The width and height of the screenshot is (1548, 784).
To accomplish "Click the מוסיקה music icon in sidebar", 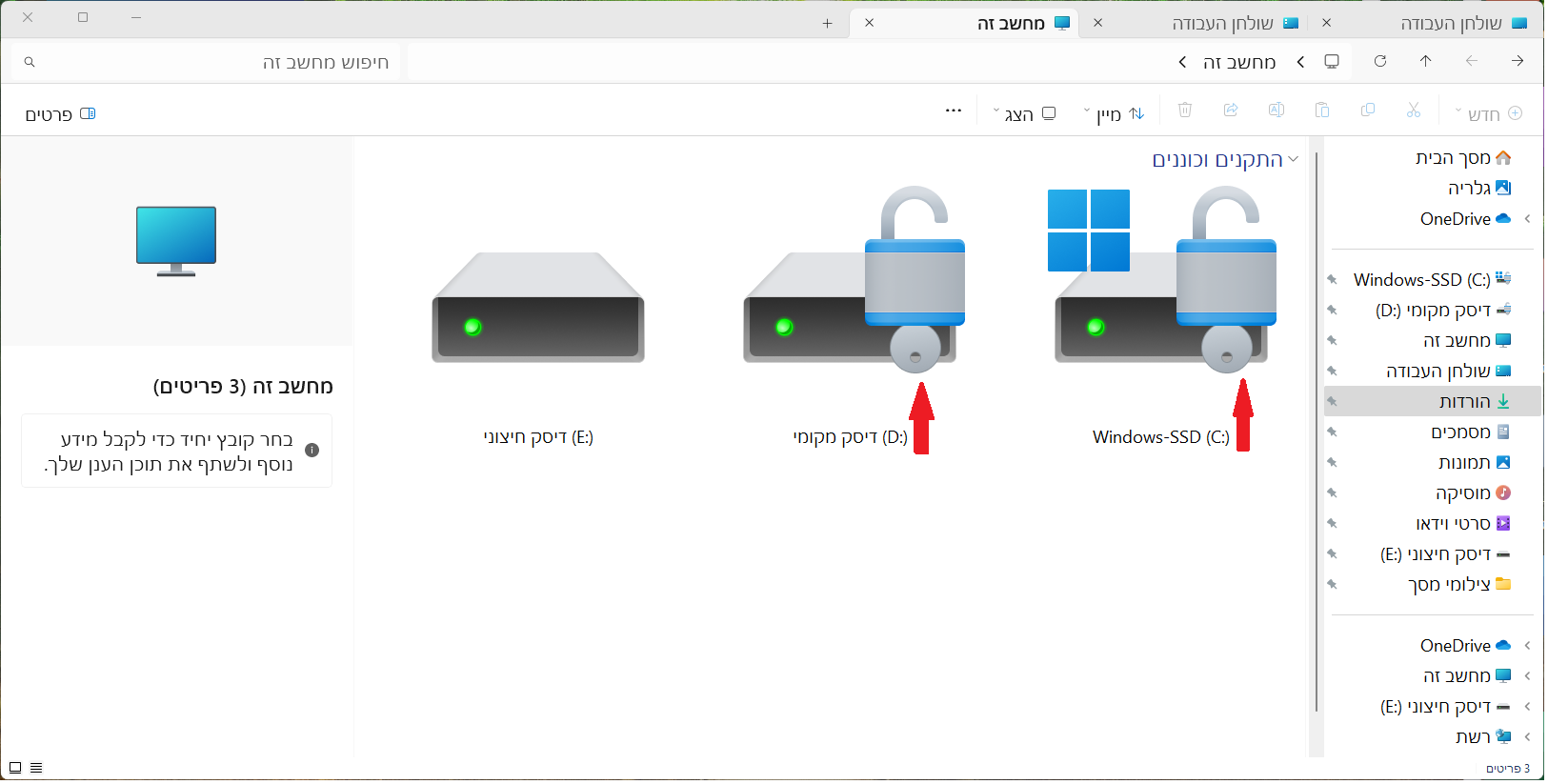I will (1503, 493).
